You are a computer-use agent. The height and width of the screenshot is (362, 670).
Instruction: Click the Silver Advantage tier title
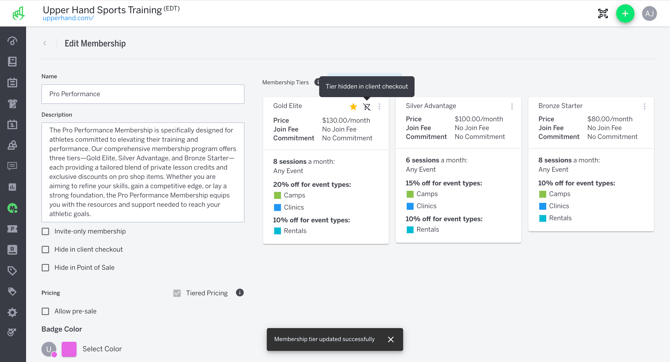pyautogui.click(x=431, y=106)
